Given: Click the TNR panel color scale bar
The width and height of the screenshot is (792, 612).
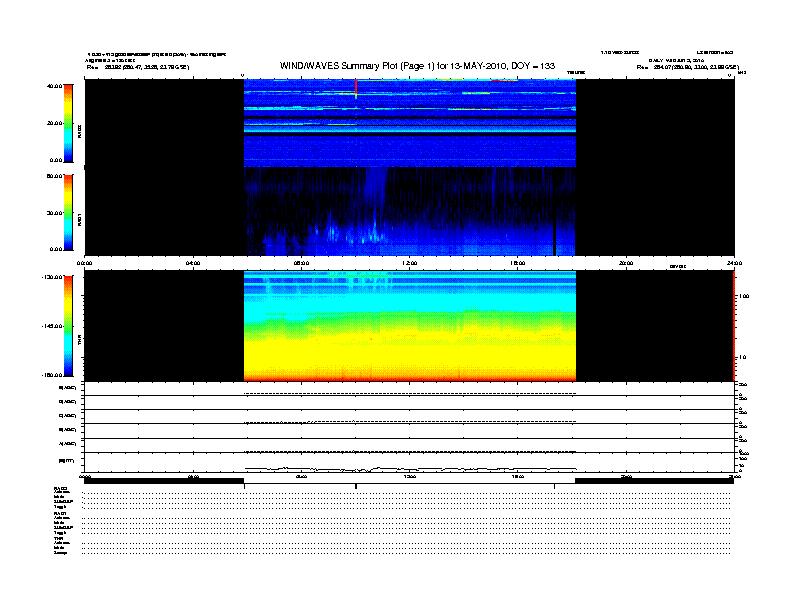Looking at the screenshot, I should [x=68, y=326].
